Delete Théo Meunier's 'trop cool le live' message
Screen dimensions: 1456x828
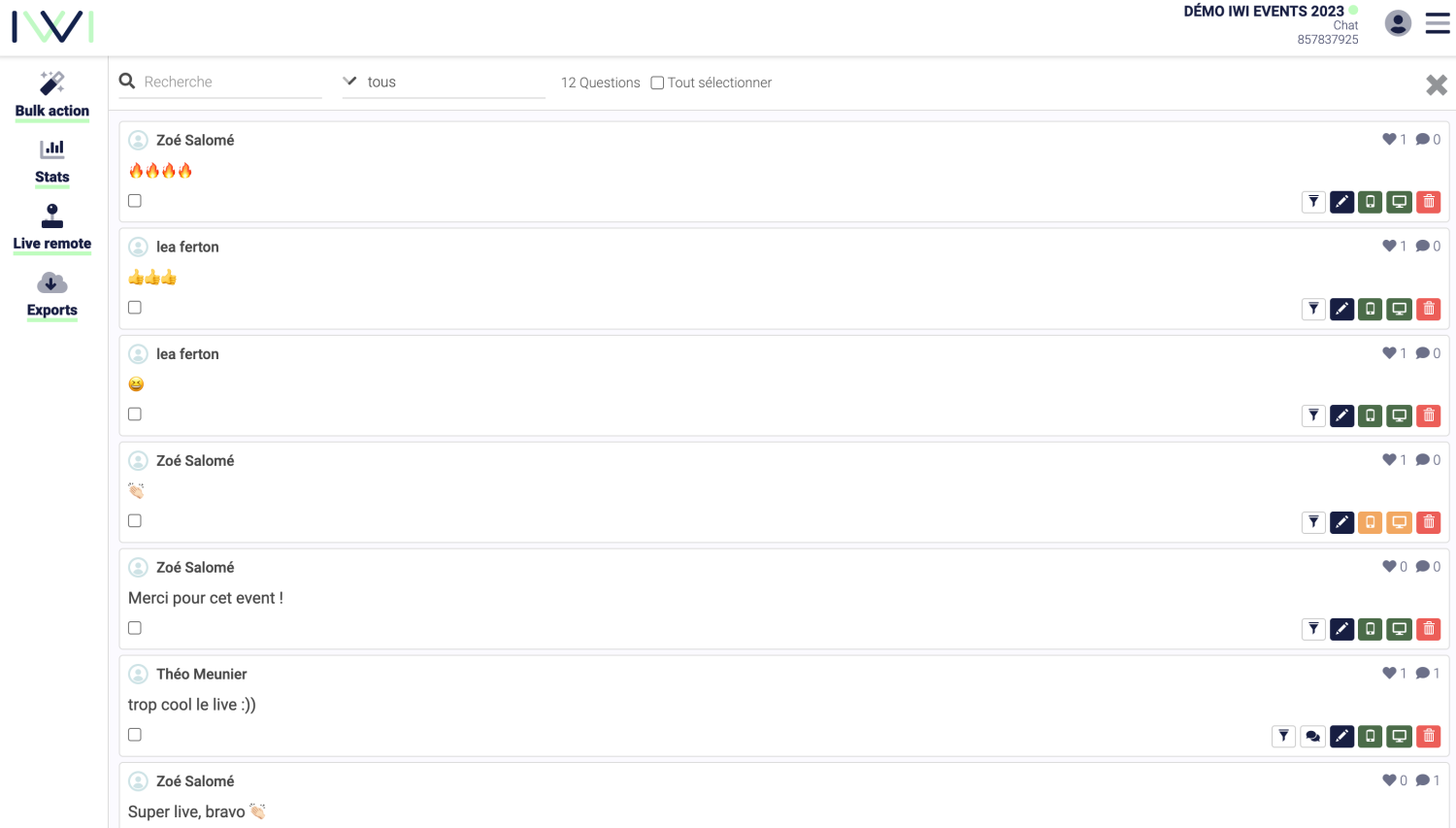click(x=1429, y=736)
